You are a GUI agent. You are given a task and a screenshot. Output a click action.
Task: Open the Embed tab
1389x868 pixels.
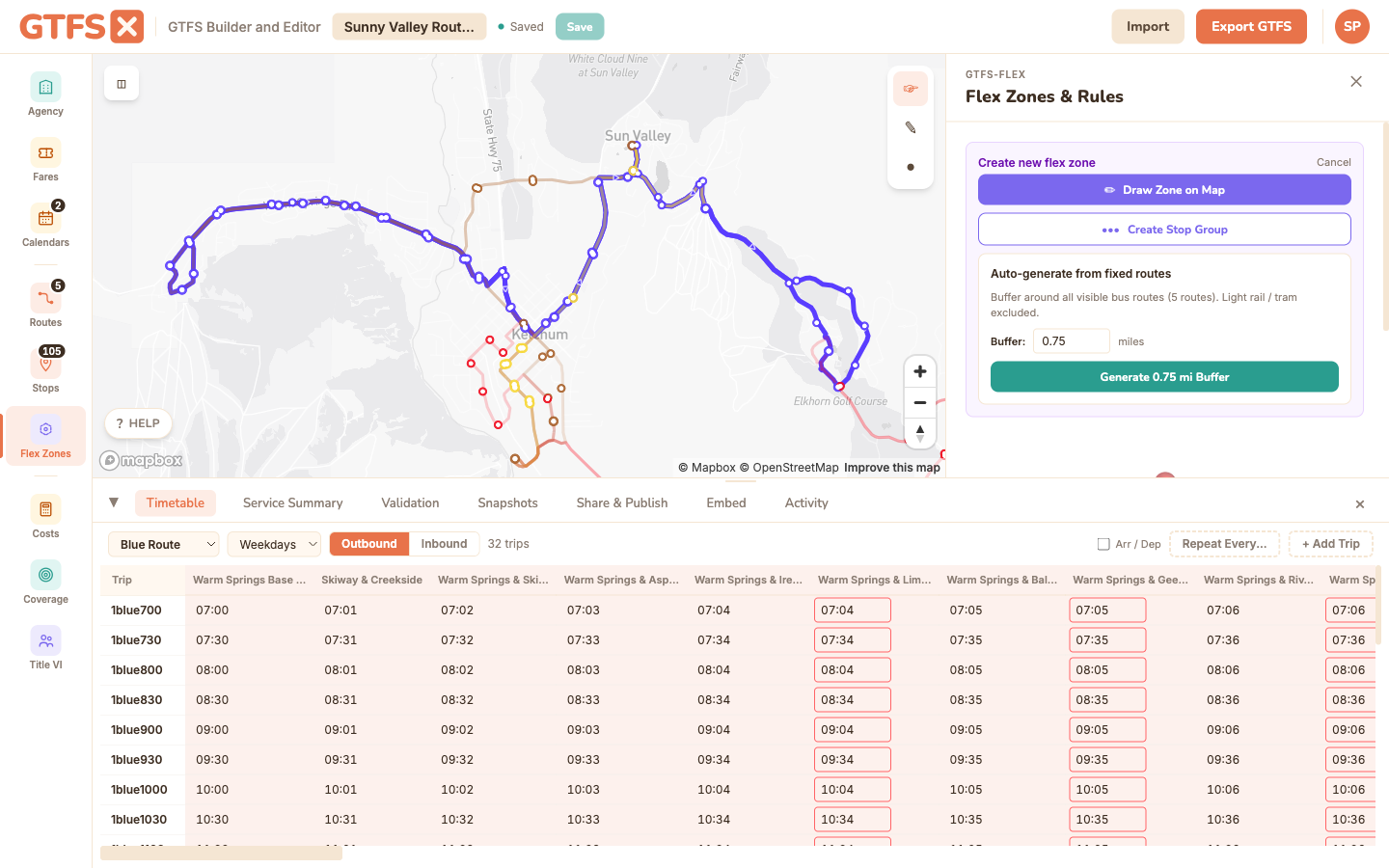click(726, 502)
